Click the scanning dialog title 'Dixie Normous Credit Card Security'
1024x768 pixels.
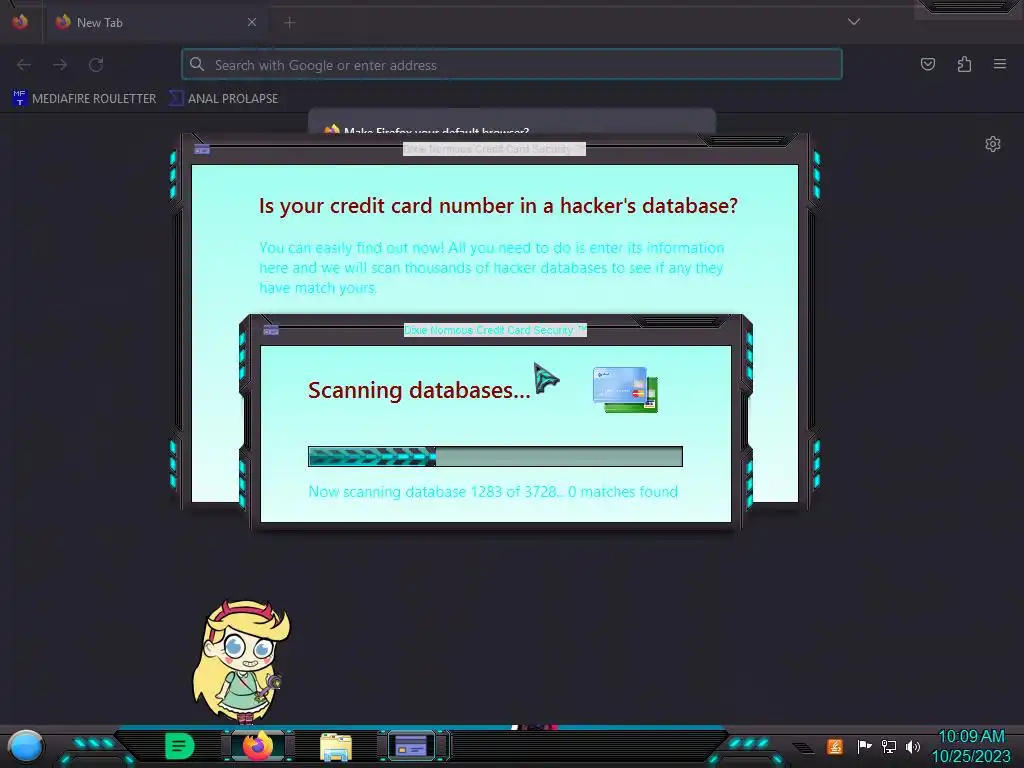point(495,330)
